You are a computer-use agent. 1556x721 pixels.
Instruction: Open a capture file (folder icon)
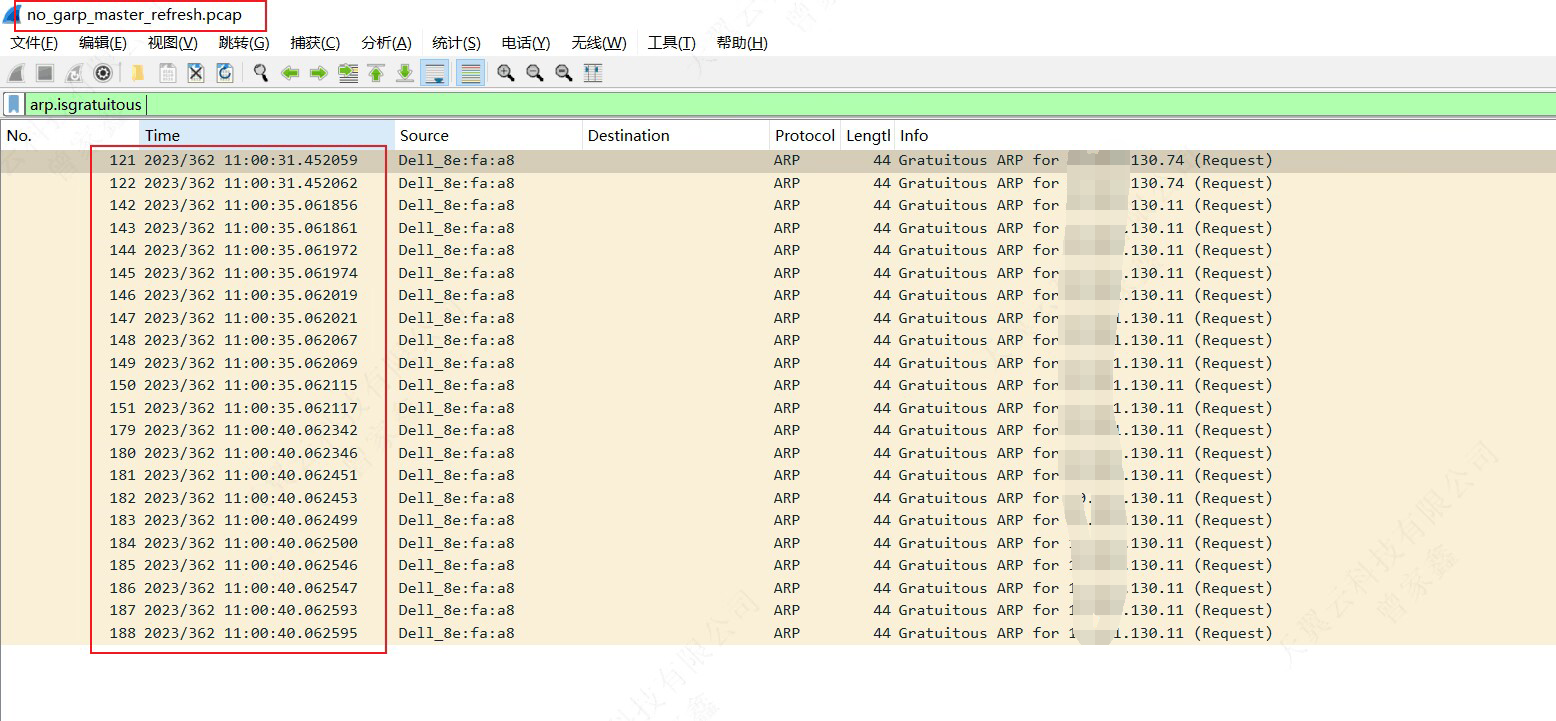tap(138, 73)
